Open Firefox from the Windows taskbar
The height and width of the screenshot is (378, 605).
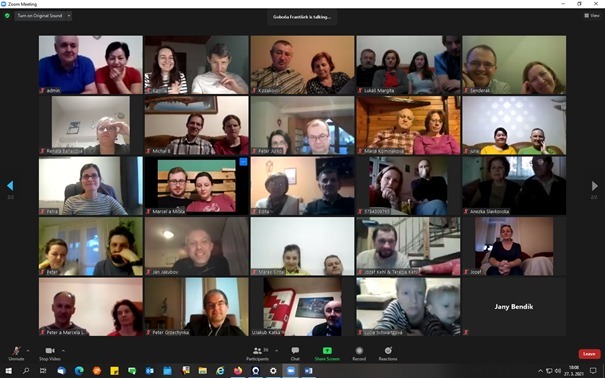(x=238, y=371)
